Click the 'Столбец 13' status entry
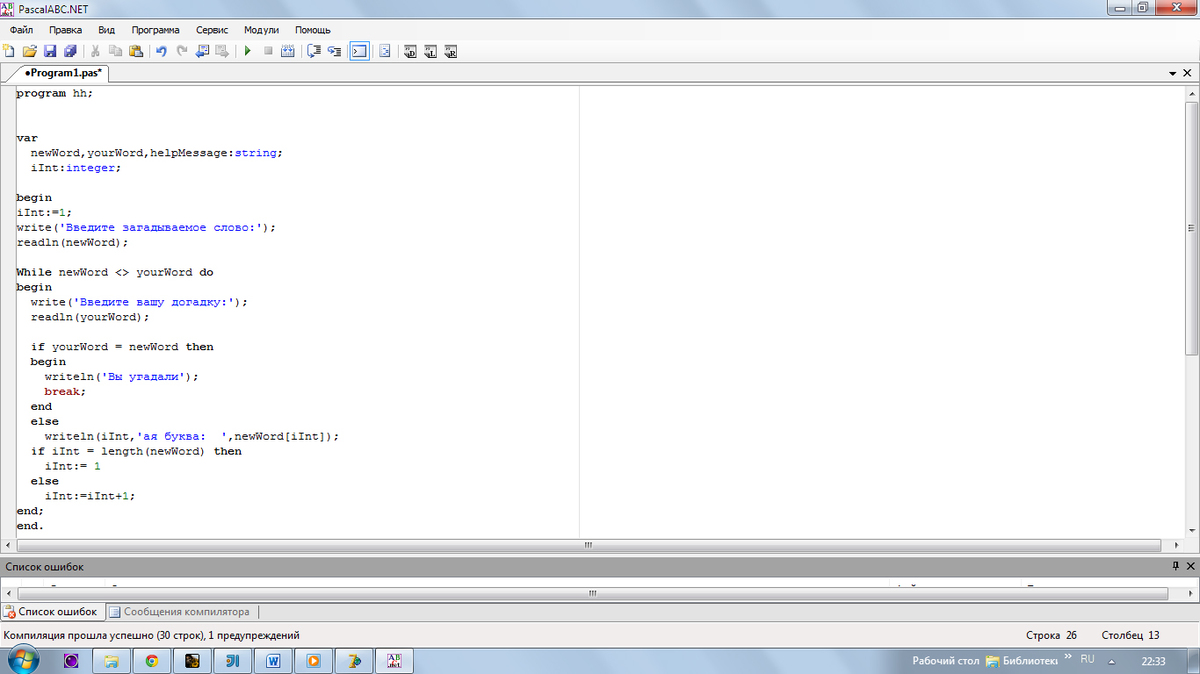 (1131, 635)
